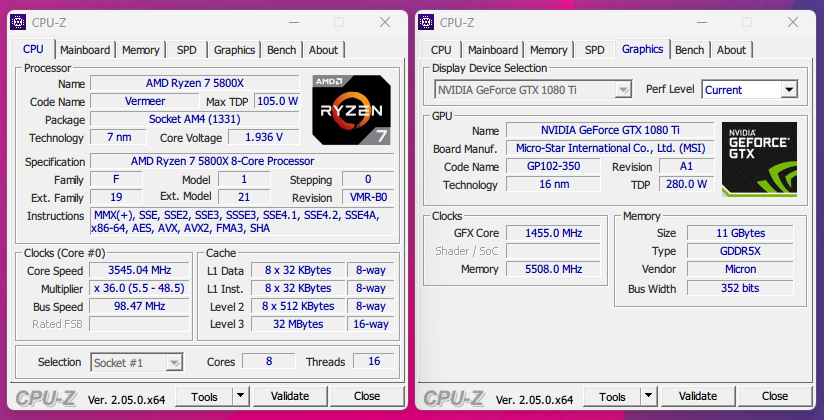
Task: Open About tab in right window
Action: 731,50
